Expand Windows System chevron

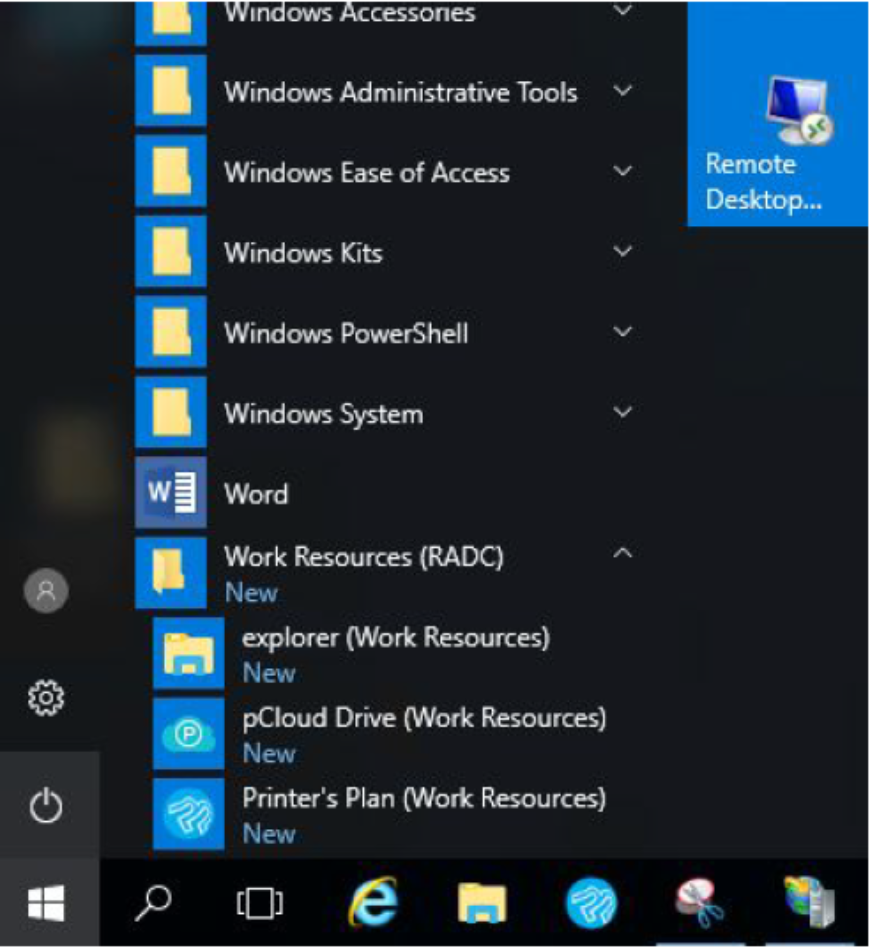pos(623,412)
